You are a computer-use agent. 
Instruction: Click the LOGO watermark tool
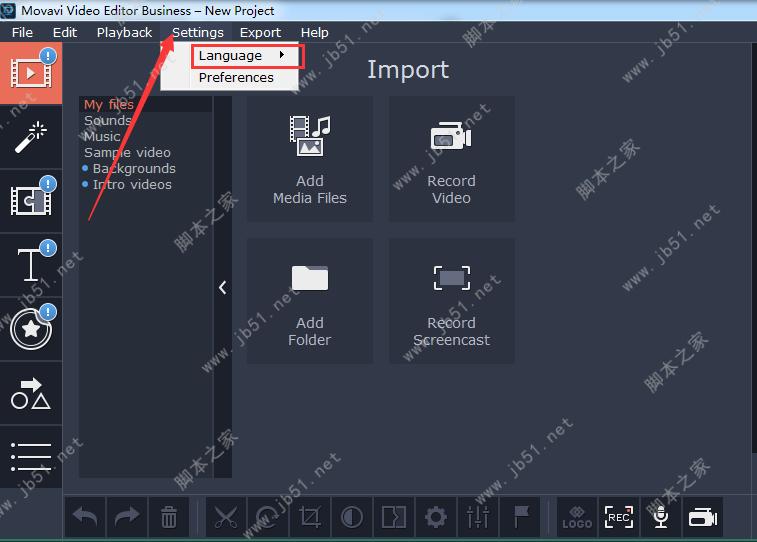(x=577, y=517)
